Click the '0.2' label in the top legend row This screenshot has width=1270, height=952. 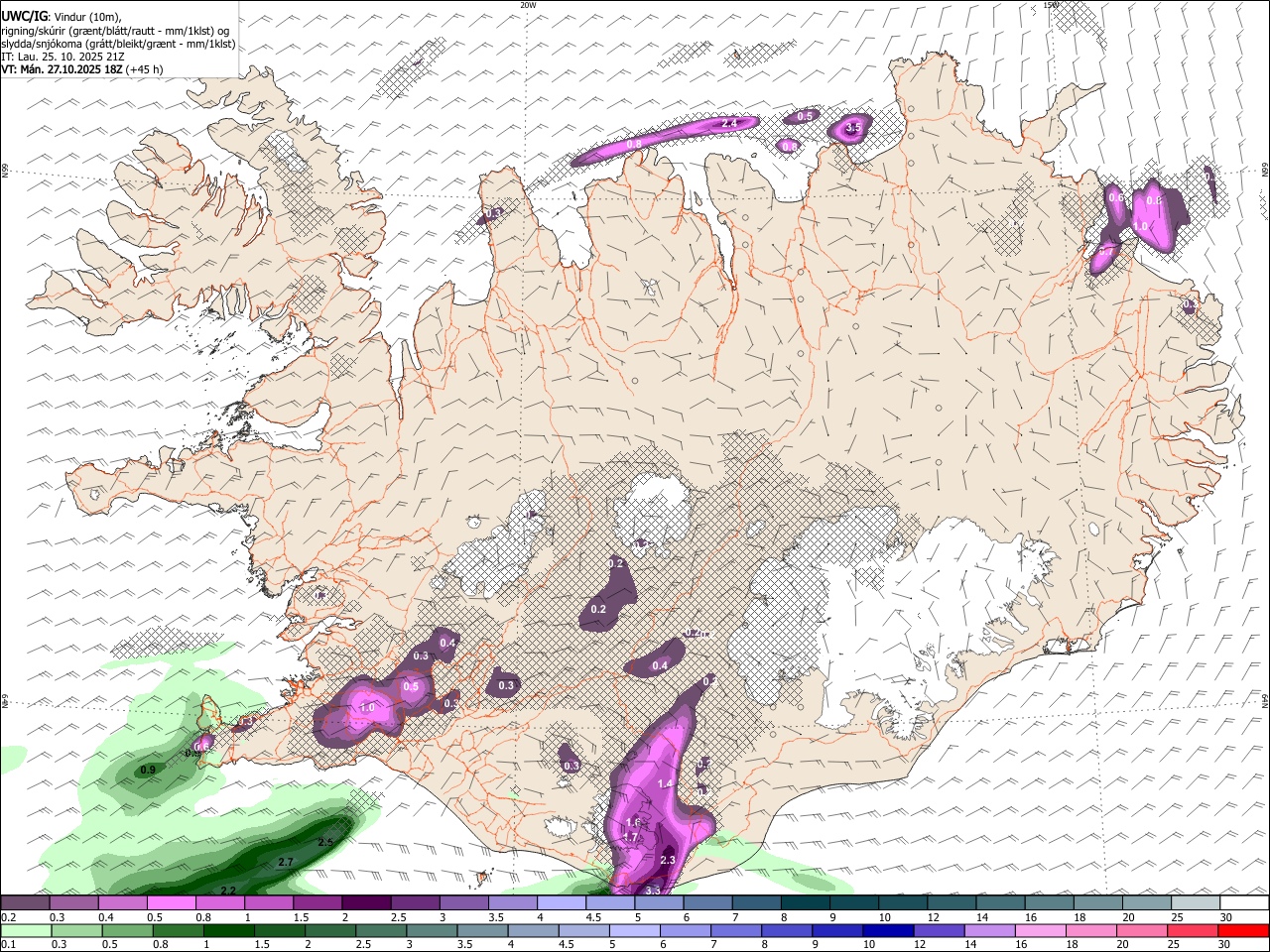click(8, 917)
